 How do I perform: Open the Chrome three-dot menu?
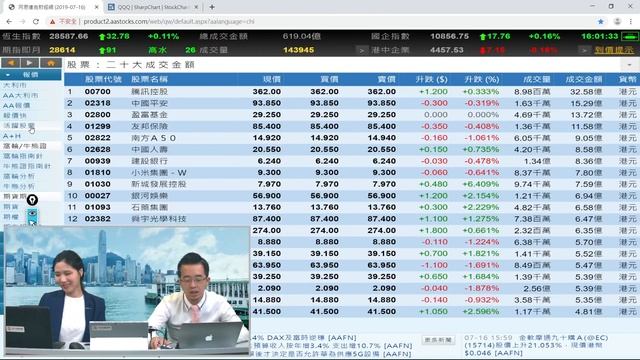coord(631,22)
